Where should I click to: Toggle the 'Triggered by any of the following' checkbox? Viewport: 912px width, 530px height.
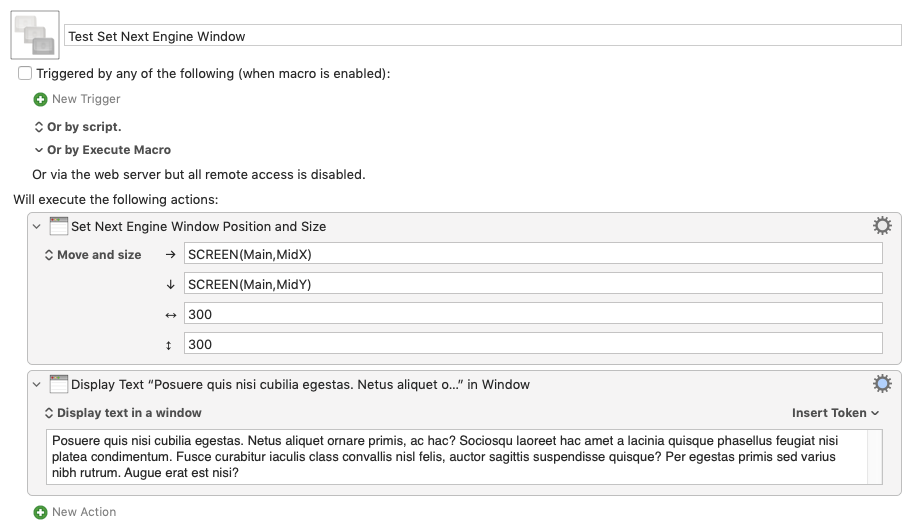point(25,74)
